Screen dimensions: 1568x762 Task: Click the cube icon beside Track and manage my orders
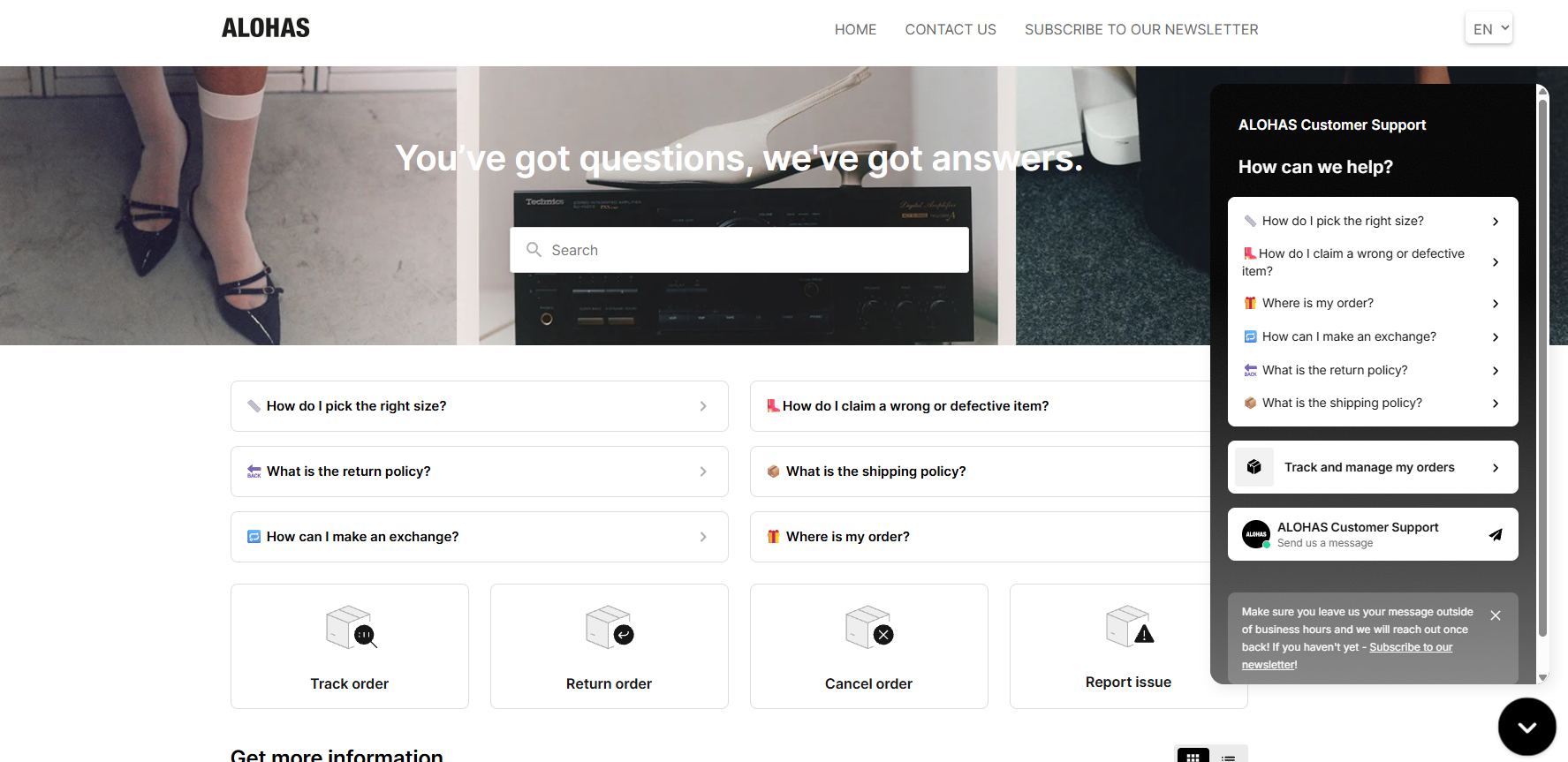(1254, 467)
